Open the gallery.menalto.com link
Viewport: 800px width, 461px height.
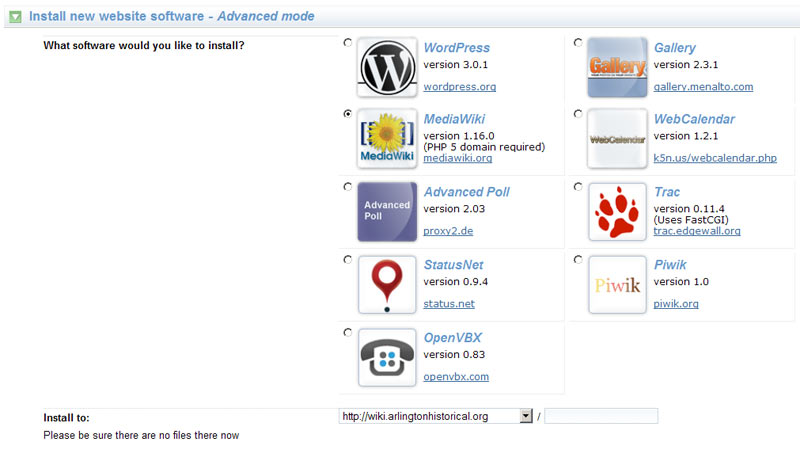[x=703, y=87]
